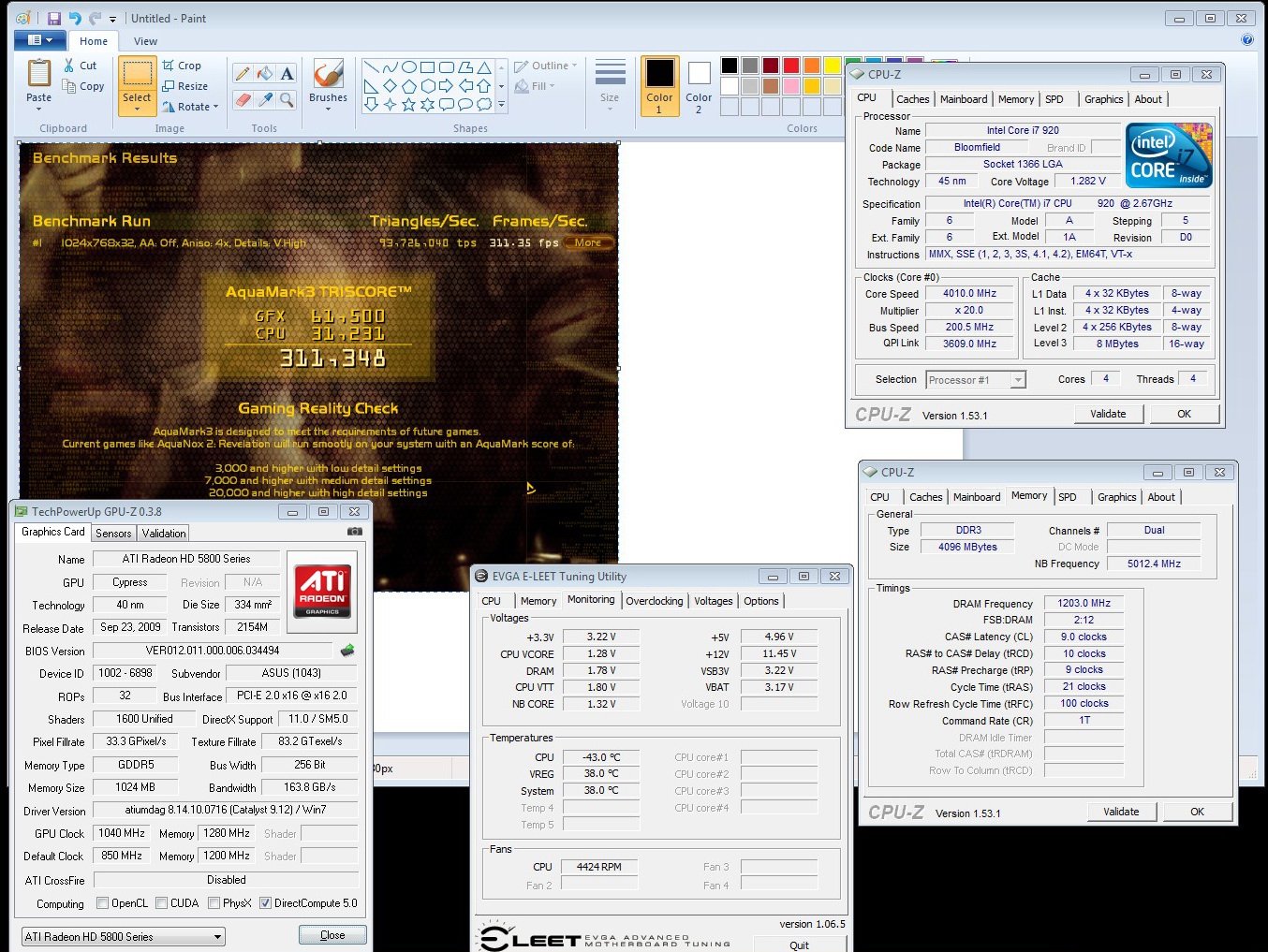Click the ATI Radeon logo in GPU-Z
The height and width of the screenshot is (952, 1268).
322,590
